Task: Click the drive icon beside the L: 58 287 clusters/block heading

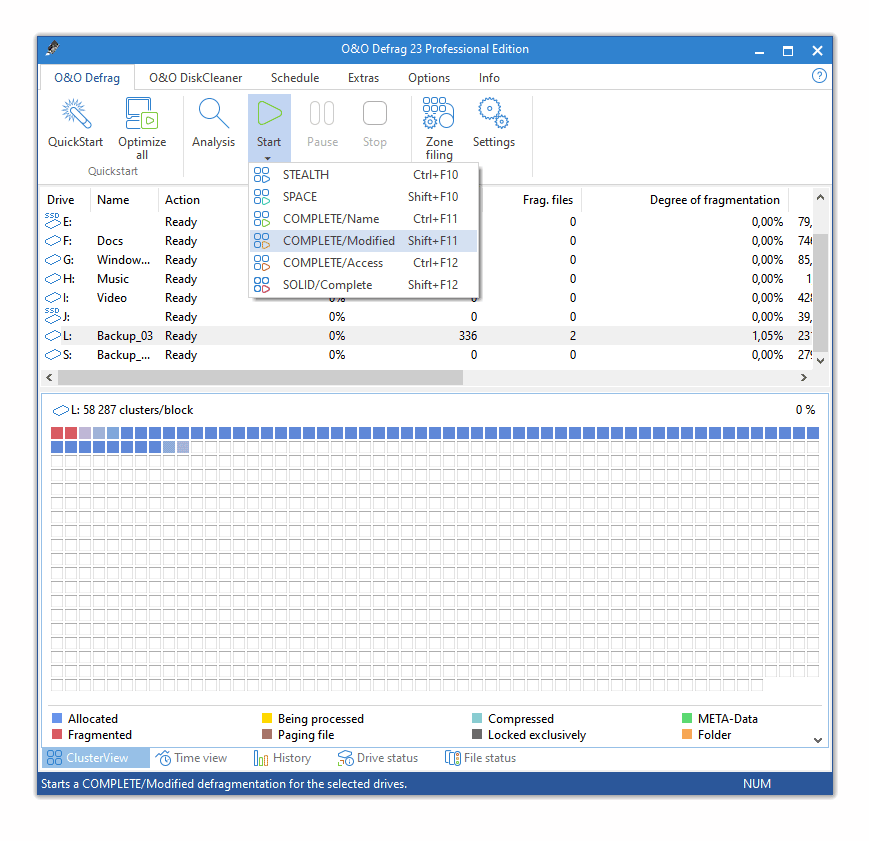Action: (x=60, y=411)
